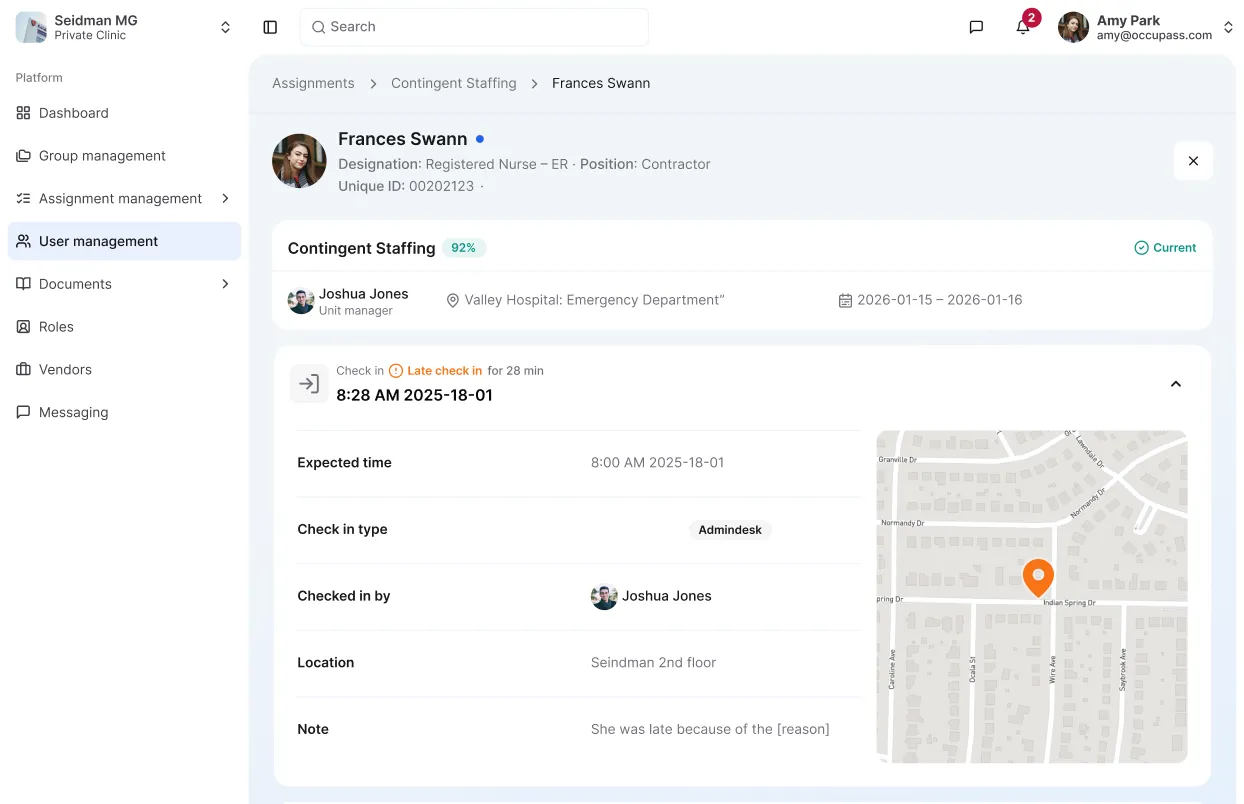Open the chat messages icon in header
This screenshot has width=1244, height=804.
tap(976, 27)
